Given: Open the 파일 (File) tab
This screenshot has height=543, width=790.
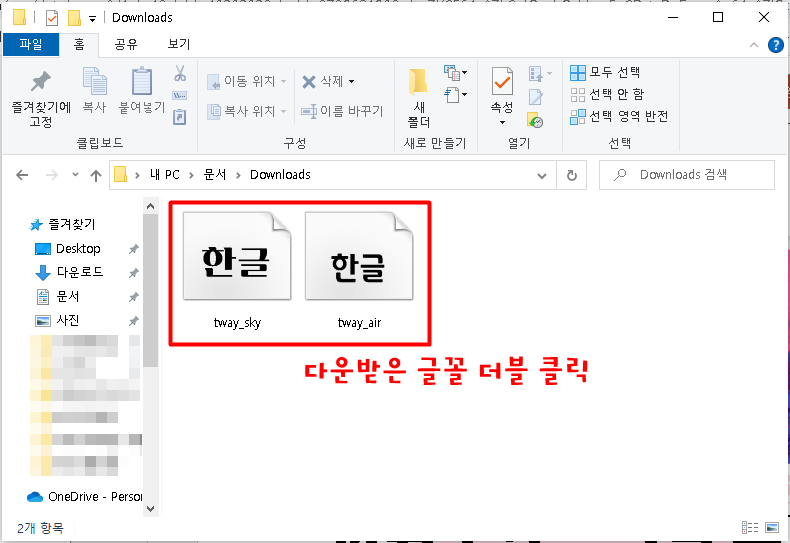Looking at the screenshot, I should [31, 45].
